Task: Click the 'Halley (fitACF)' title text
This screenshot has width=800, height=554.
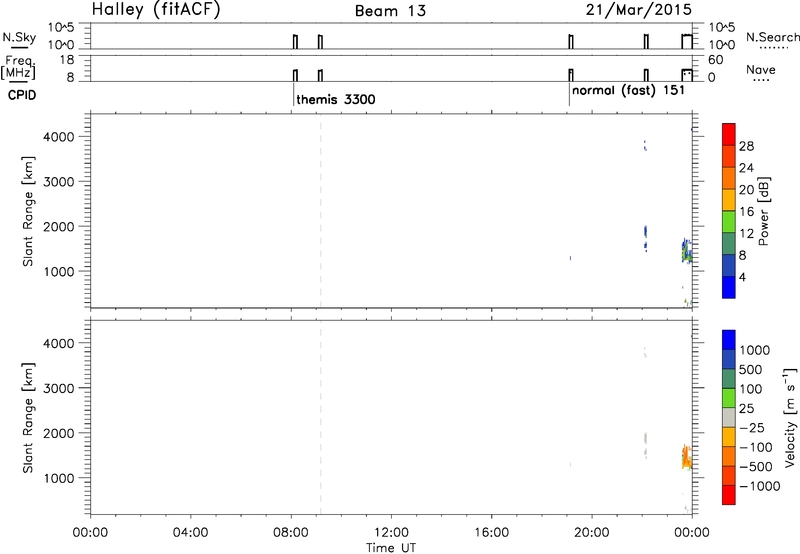Action: (x=156, y=10)
